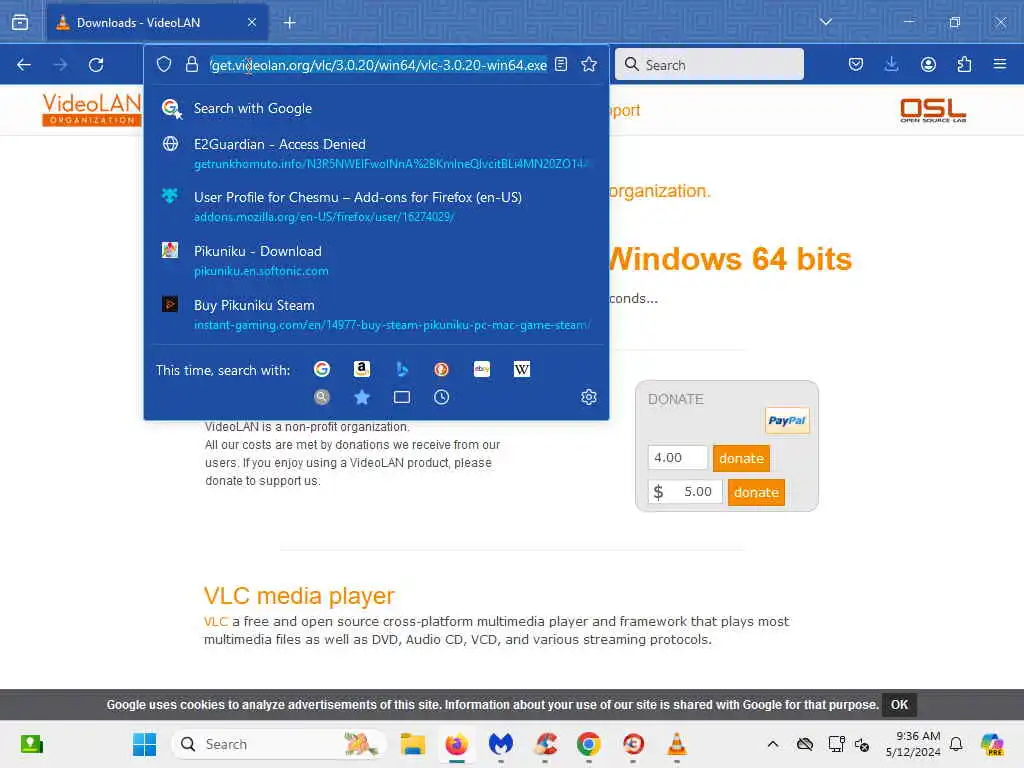
Task: Toggle reader view icon in address bar
Action: [561, 64]
